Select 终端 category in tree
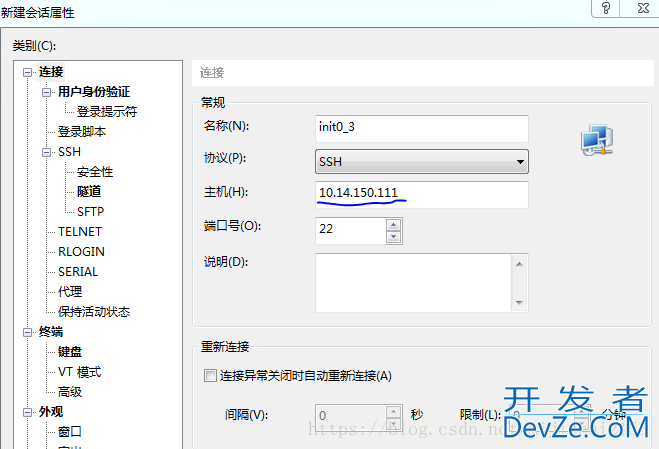659x449 pixels. (x=51, y=332)
